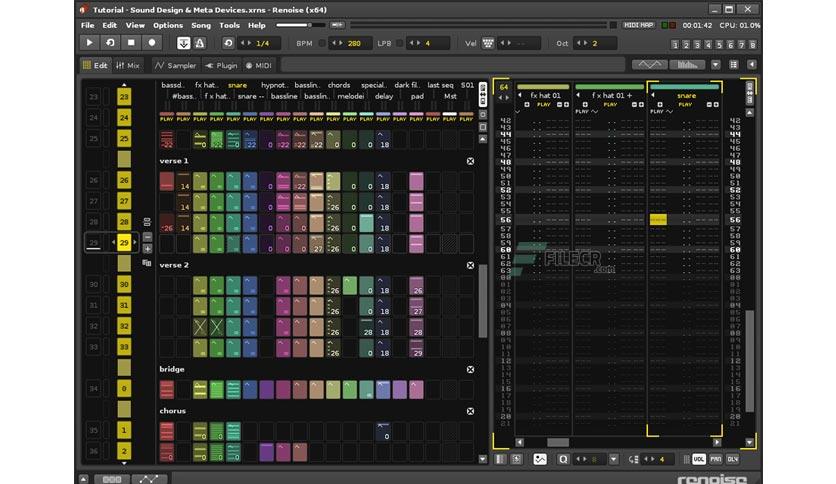Select the pink pad block in verse 1

click(416, 181)
